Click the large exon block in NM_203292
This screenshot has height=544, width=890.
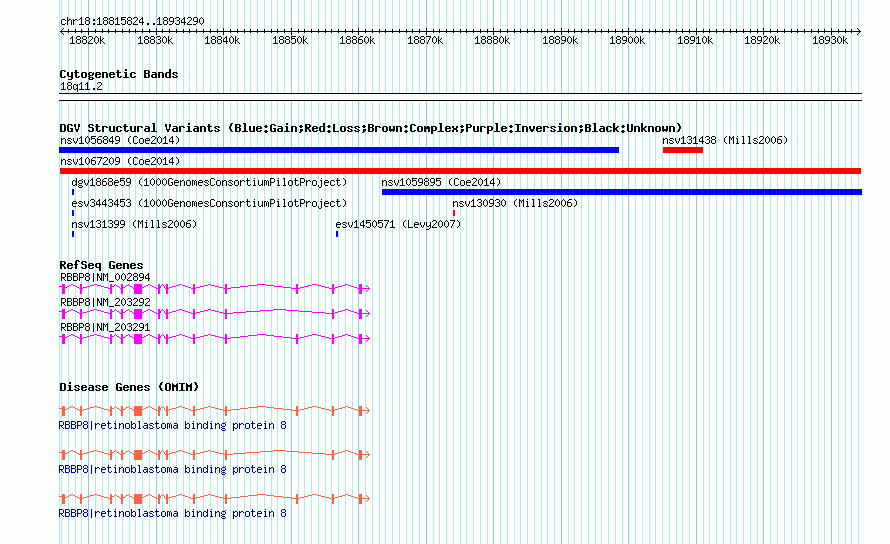pyautogui.click(x=138, y=314)
